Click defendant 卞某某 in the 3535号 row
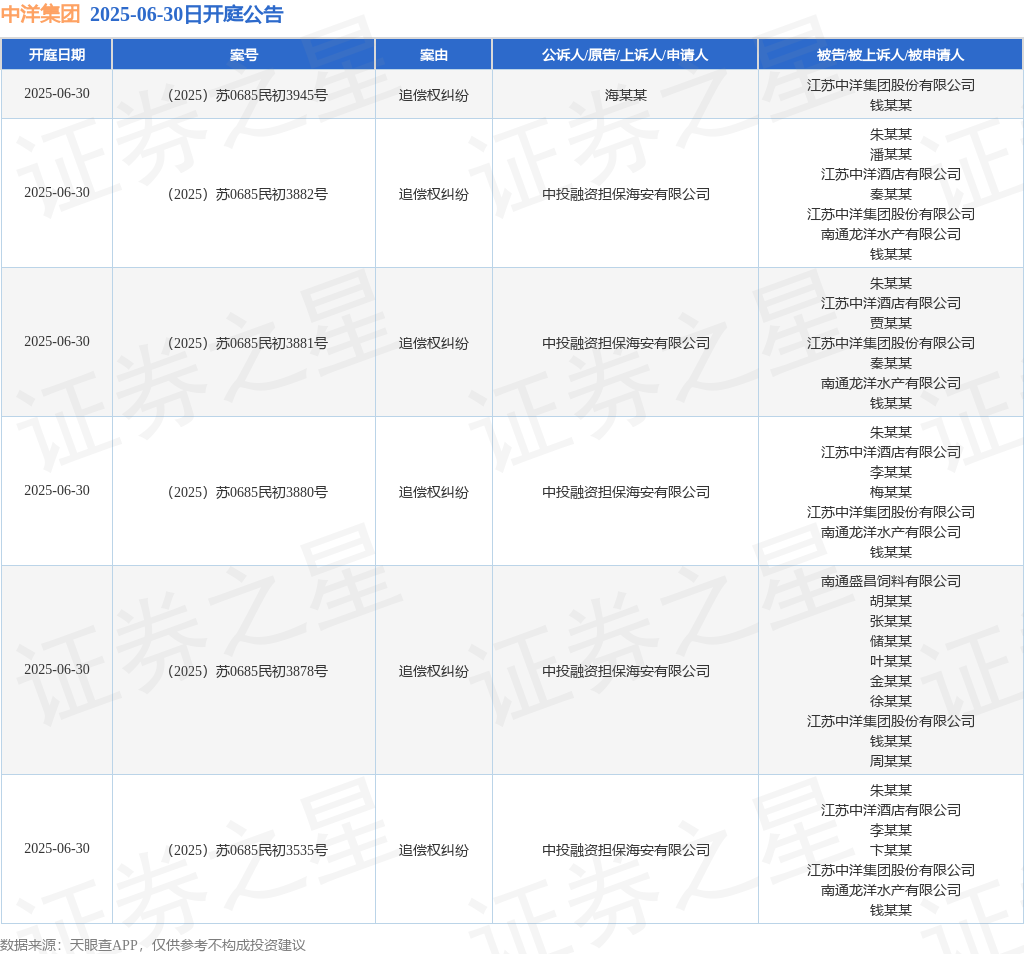The width and height of the screenshot is (1024, 954). point(891,850)
